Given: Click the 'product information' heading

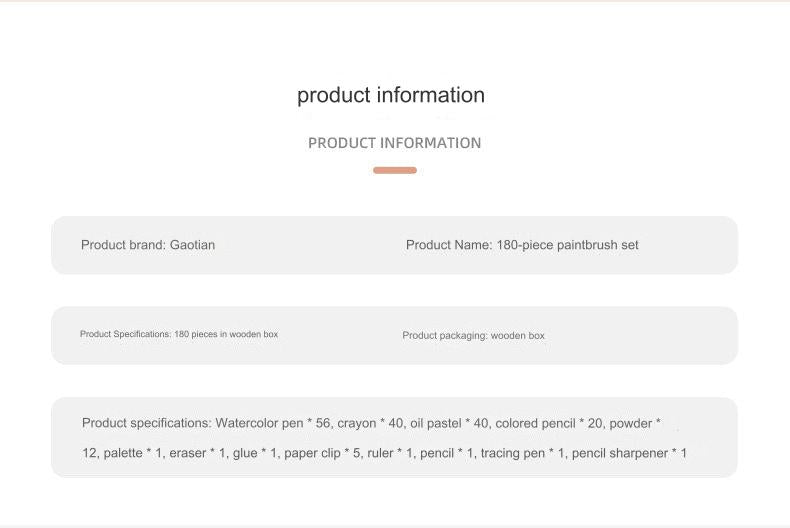Looking at the screenshot, I should click(391, 95).
